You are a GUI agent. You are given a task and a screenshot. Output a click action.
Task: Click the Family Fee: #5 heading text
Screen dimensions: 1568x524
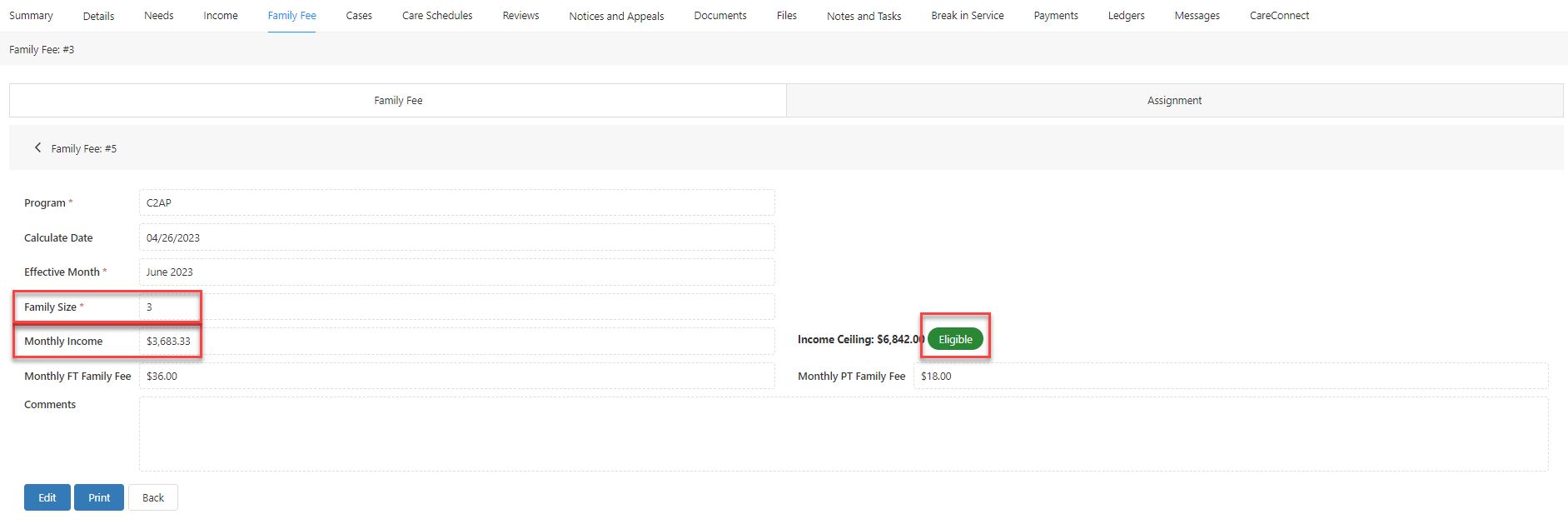pyautogui.click(x=84, y=148)
